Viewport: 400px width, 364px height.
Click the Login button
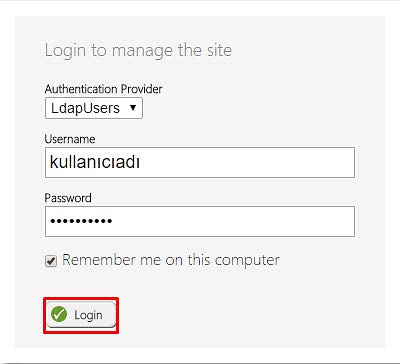[x=81, y=315]
